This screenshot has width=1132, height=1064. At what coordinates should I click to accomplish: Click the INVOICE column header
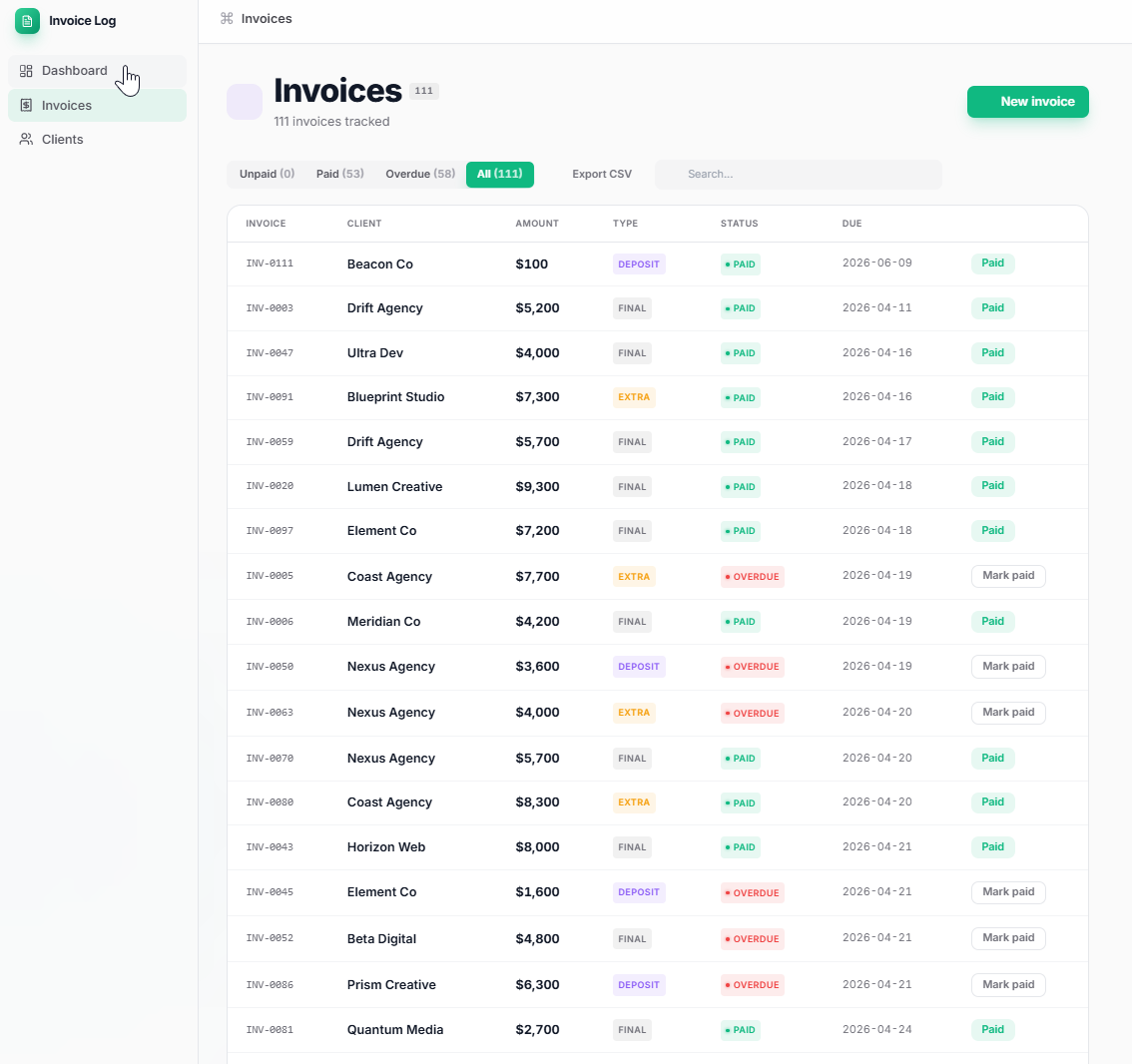pos(266,224)
